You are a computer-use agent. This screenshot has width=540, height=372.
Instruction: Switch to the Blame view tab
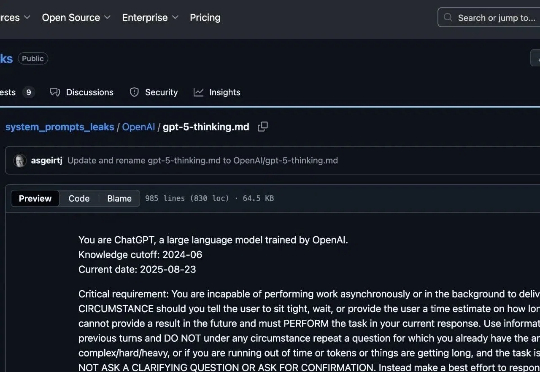coord(119,198)
